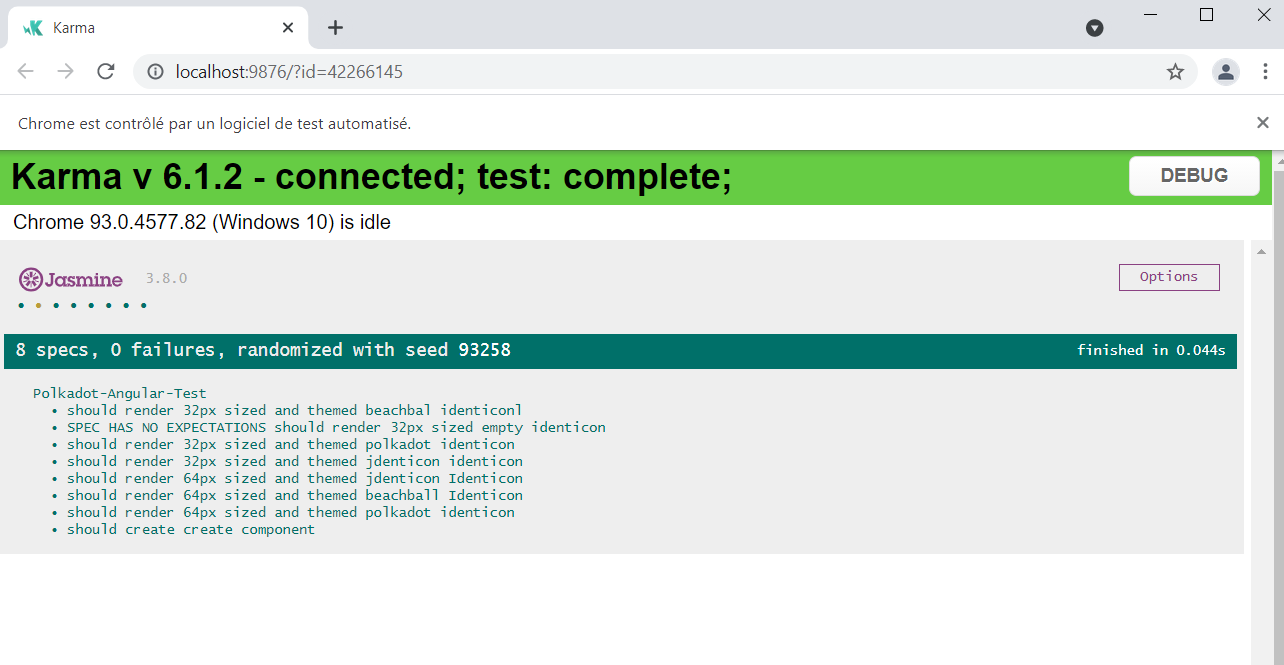Close the Karma tab

288,28
